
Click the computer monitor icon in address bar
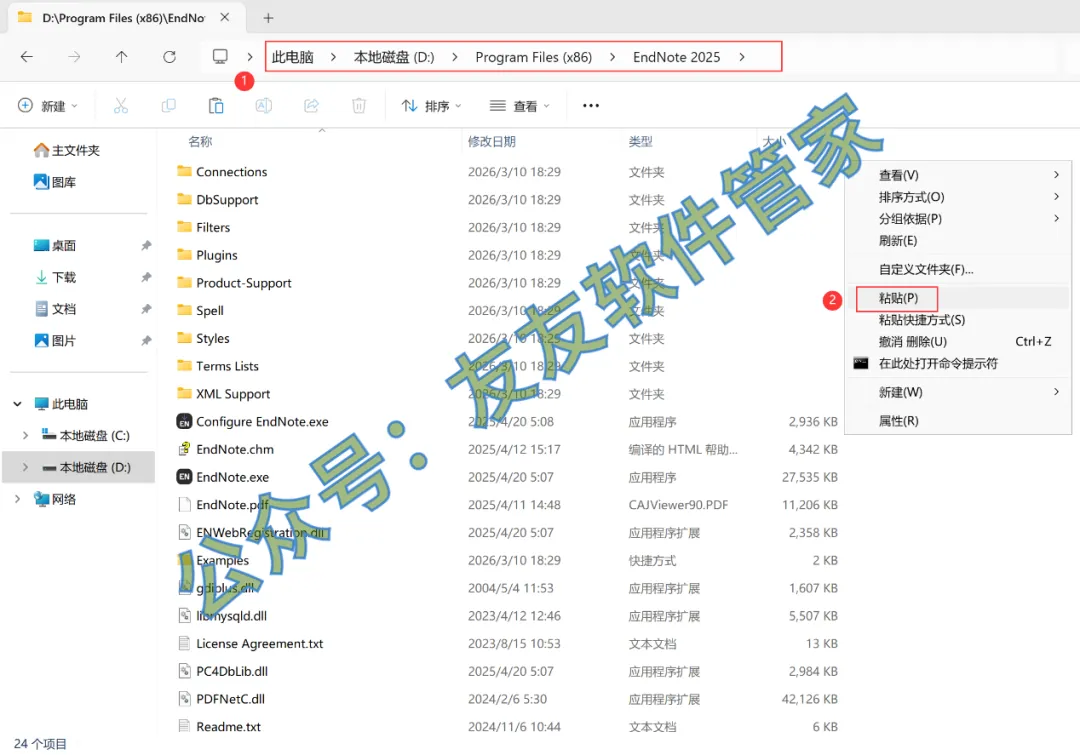[220, 56]
